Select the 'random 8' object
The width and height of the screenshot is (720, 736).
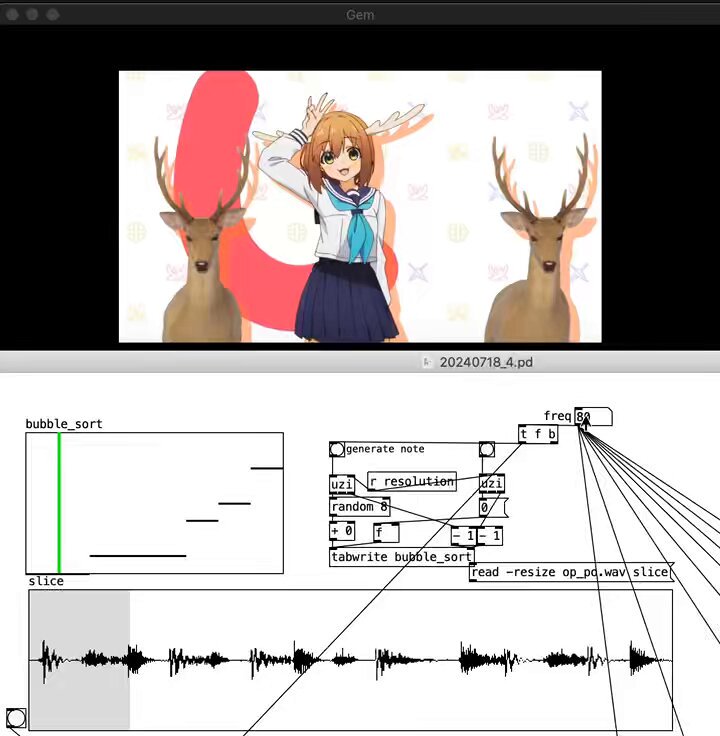click(360, 506)
